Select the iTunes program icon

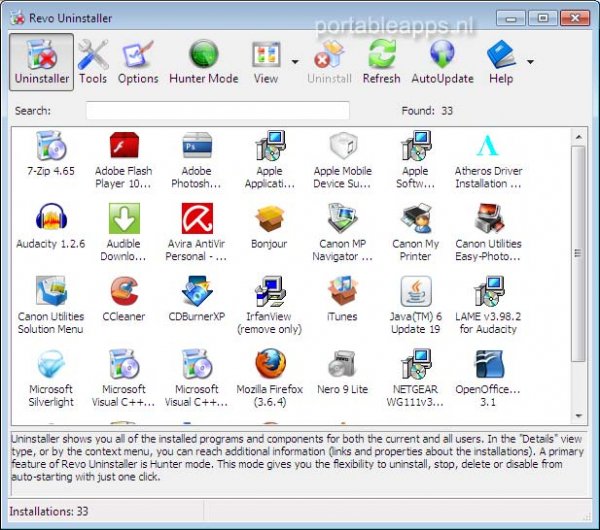(x=342, y=292)
